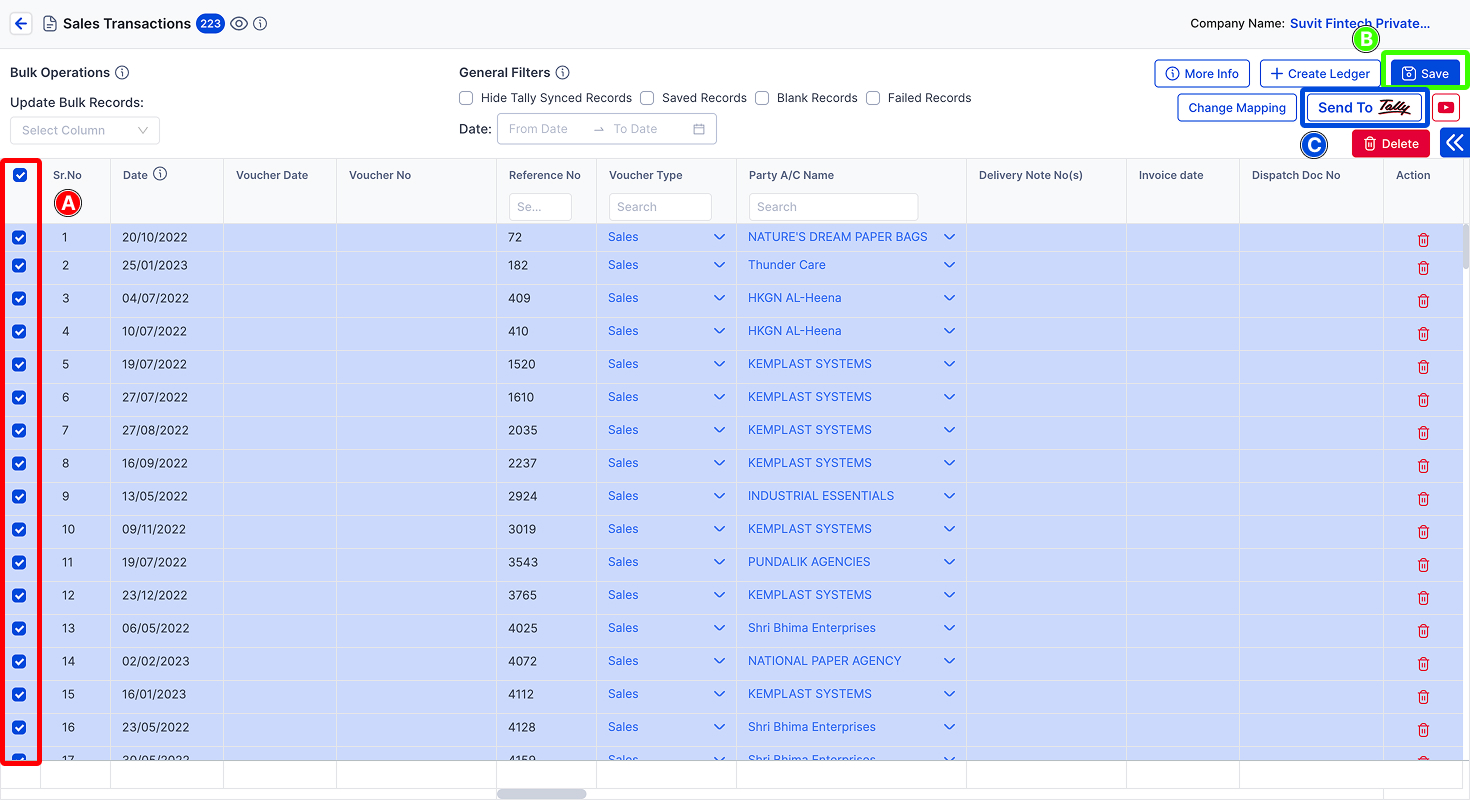Click the horizontal scrollbar thumb
The image size is (1470, 800).
(x=541, y=794)
